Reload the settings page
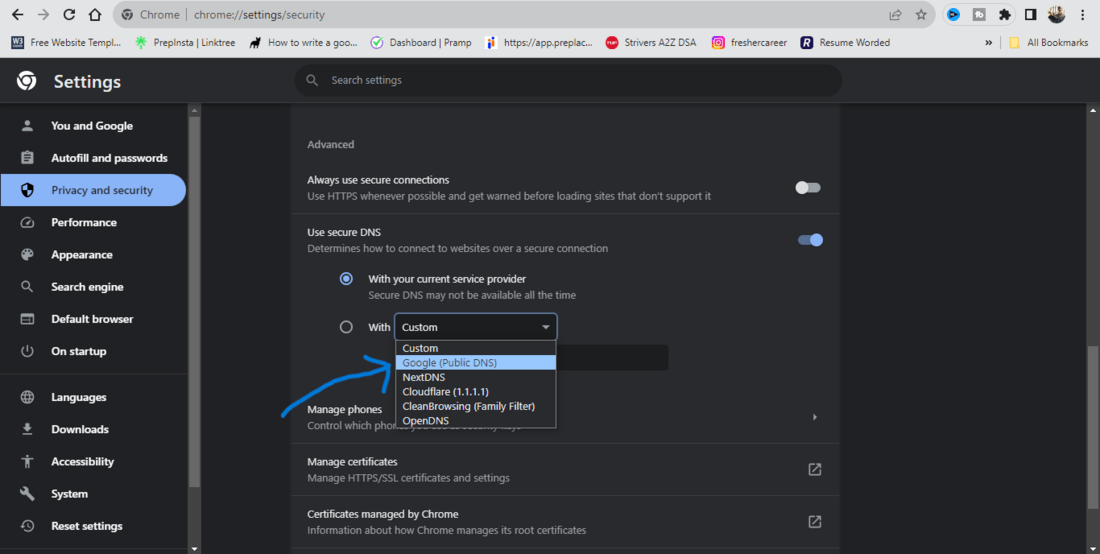This screenshot has width=1100, height=554. pyautogui.click(x=69, y=15)
